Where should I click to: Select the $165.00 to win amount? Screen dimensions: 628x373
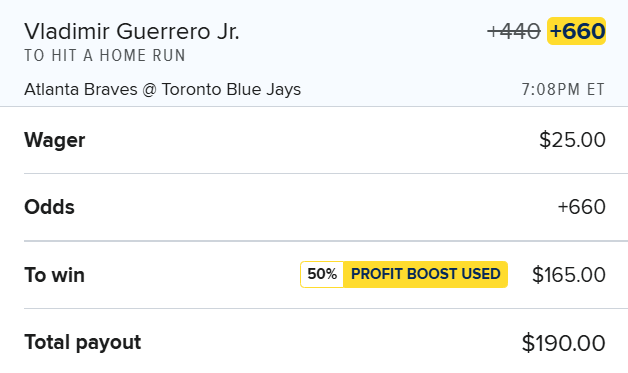tap(569, 275)
